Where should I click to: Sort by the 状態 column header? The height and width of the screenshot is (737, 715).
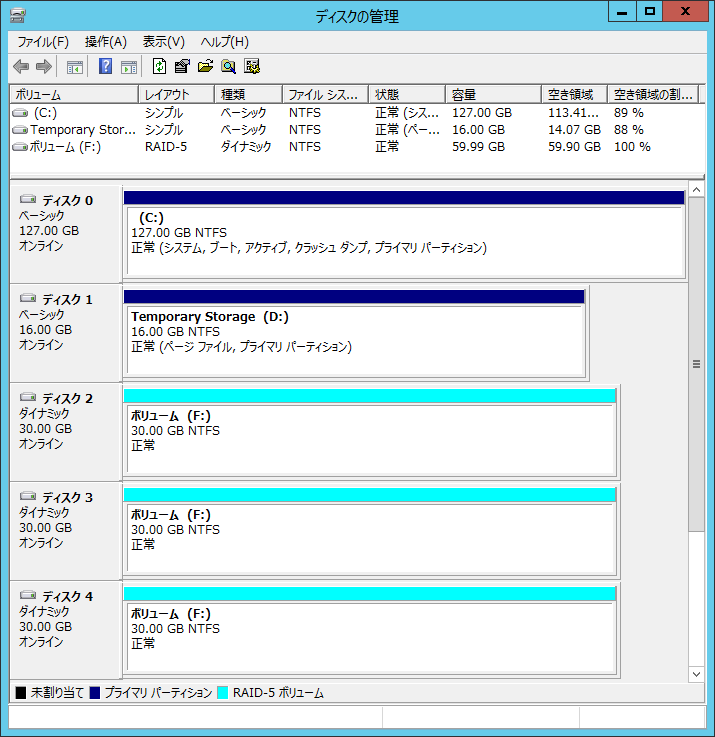point(407,94)
